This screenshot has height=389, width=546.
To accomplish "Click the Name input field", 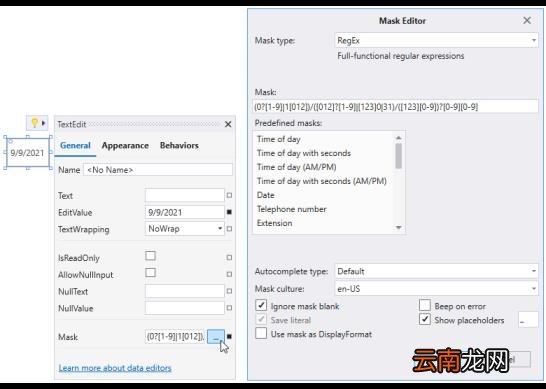I will pos(158,170).
